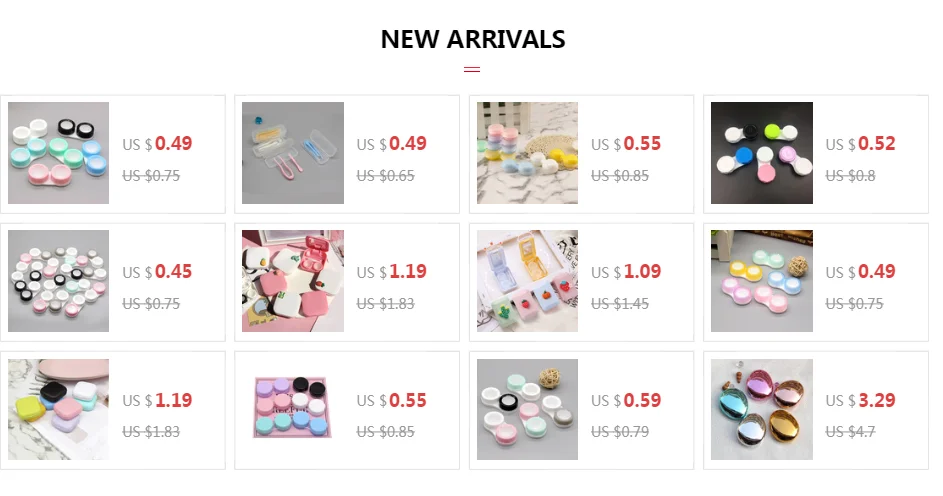The image size is (943, 496).
Task: Click the crossed-out US $0.65 original price
Action: [x=385, y=176]
